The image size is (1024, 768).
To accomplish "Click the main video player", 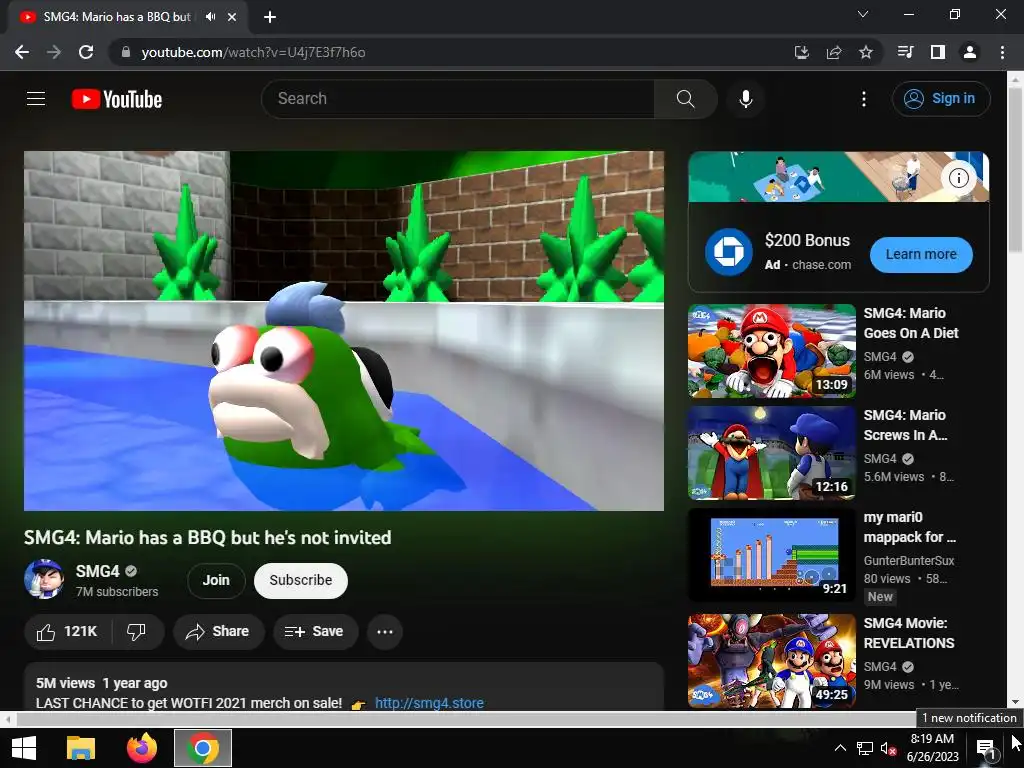I will pyautogui.click(x=344, y=330).
